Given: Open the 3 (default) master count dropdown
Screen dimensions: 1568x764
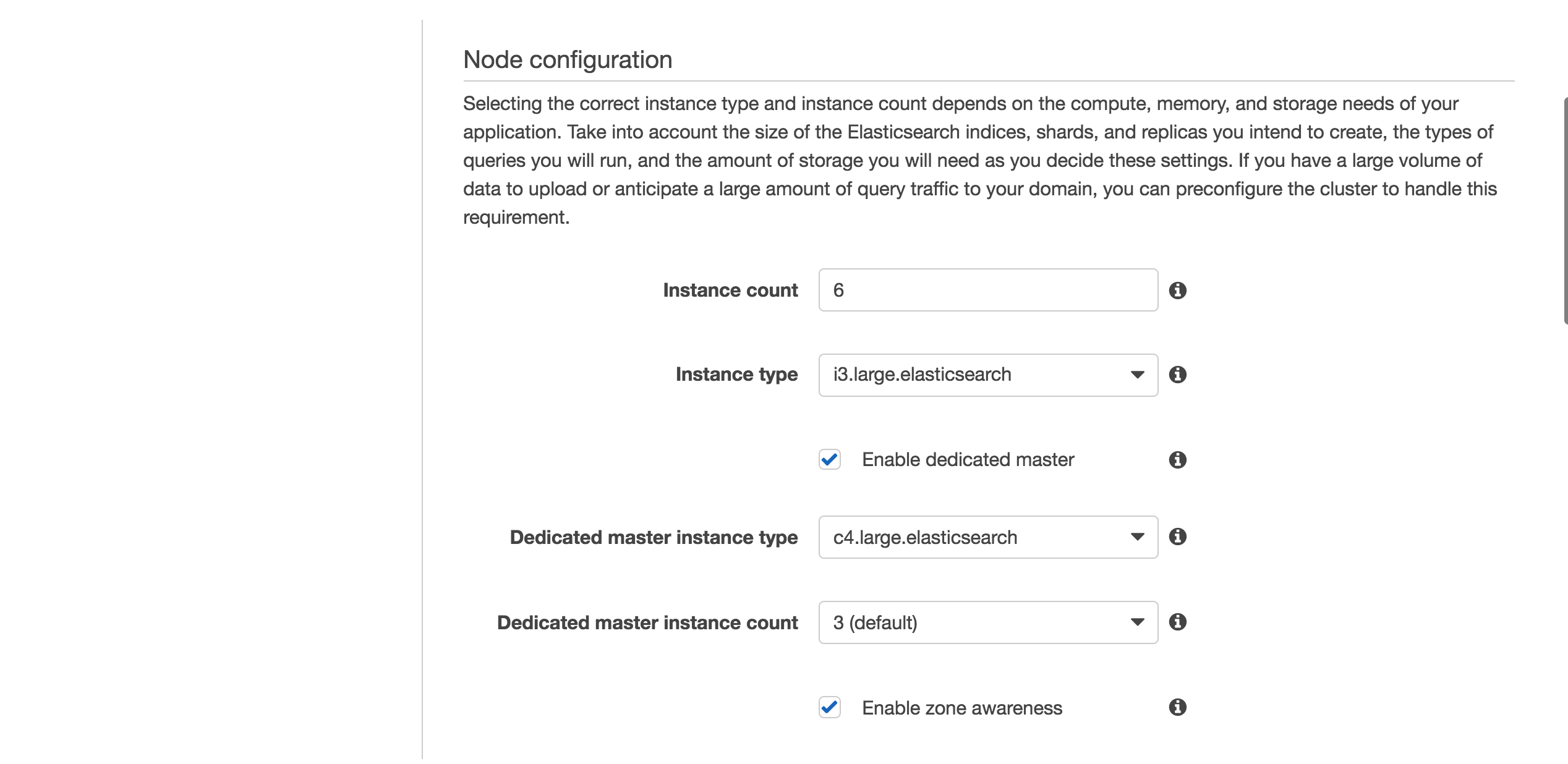Looking at the screenshot, I should coord(987,622).
